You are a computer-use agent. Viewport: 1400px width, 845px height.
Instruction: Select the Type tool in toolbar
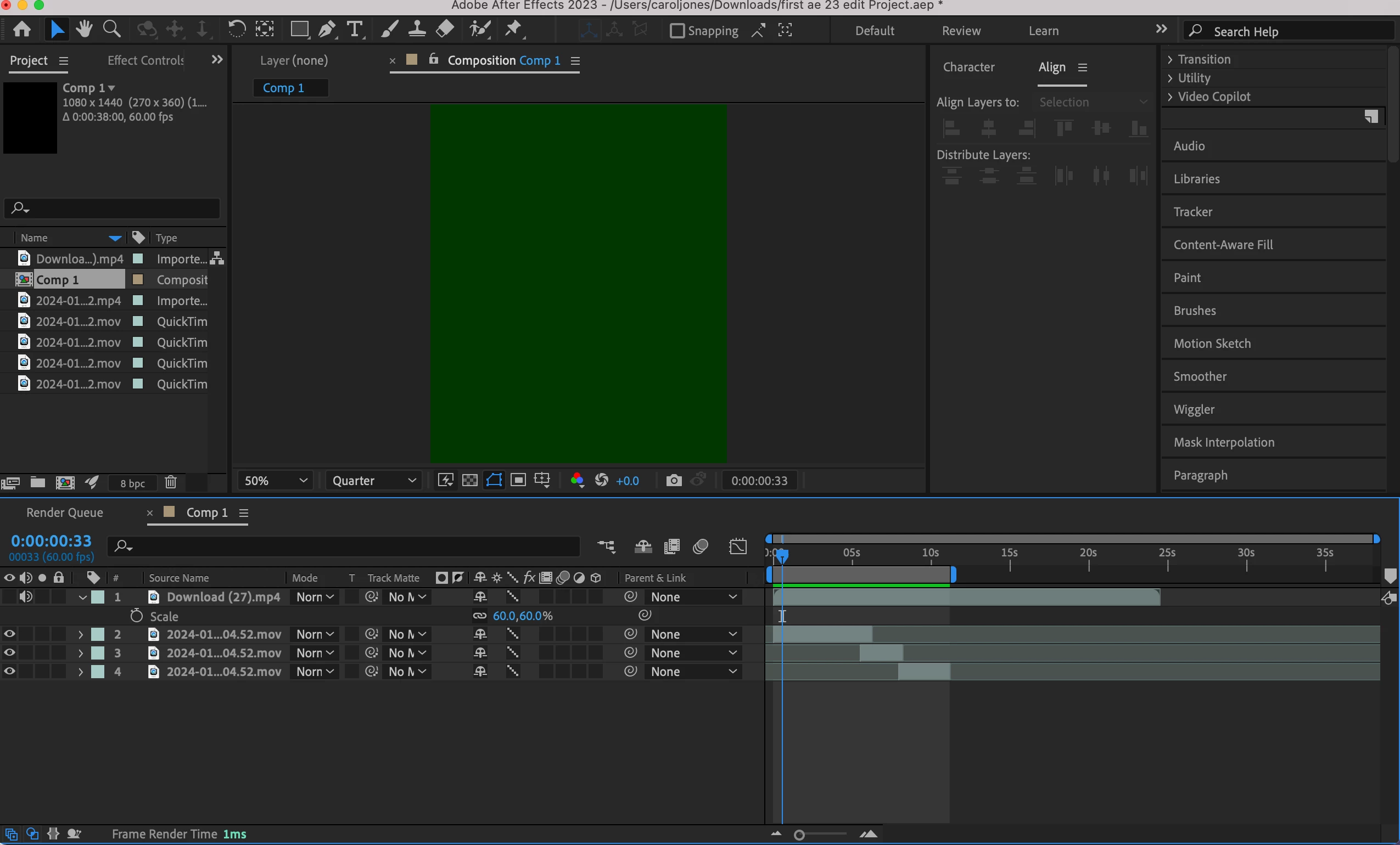click(355, 30)
